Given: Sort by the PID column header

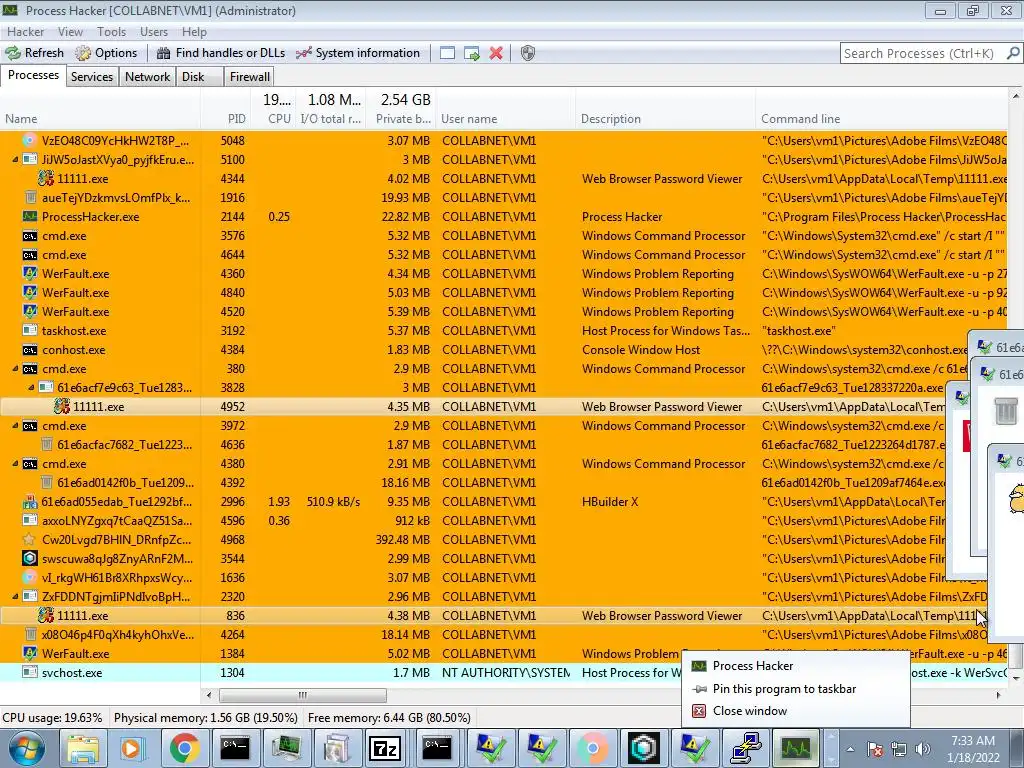Looking at the screenshot, I should (225, 119).
